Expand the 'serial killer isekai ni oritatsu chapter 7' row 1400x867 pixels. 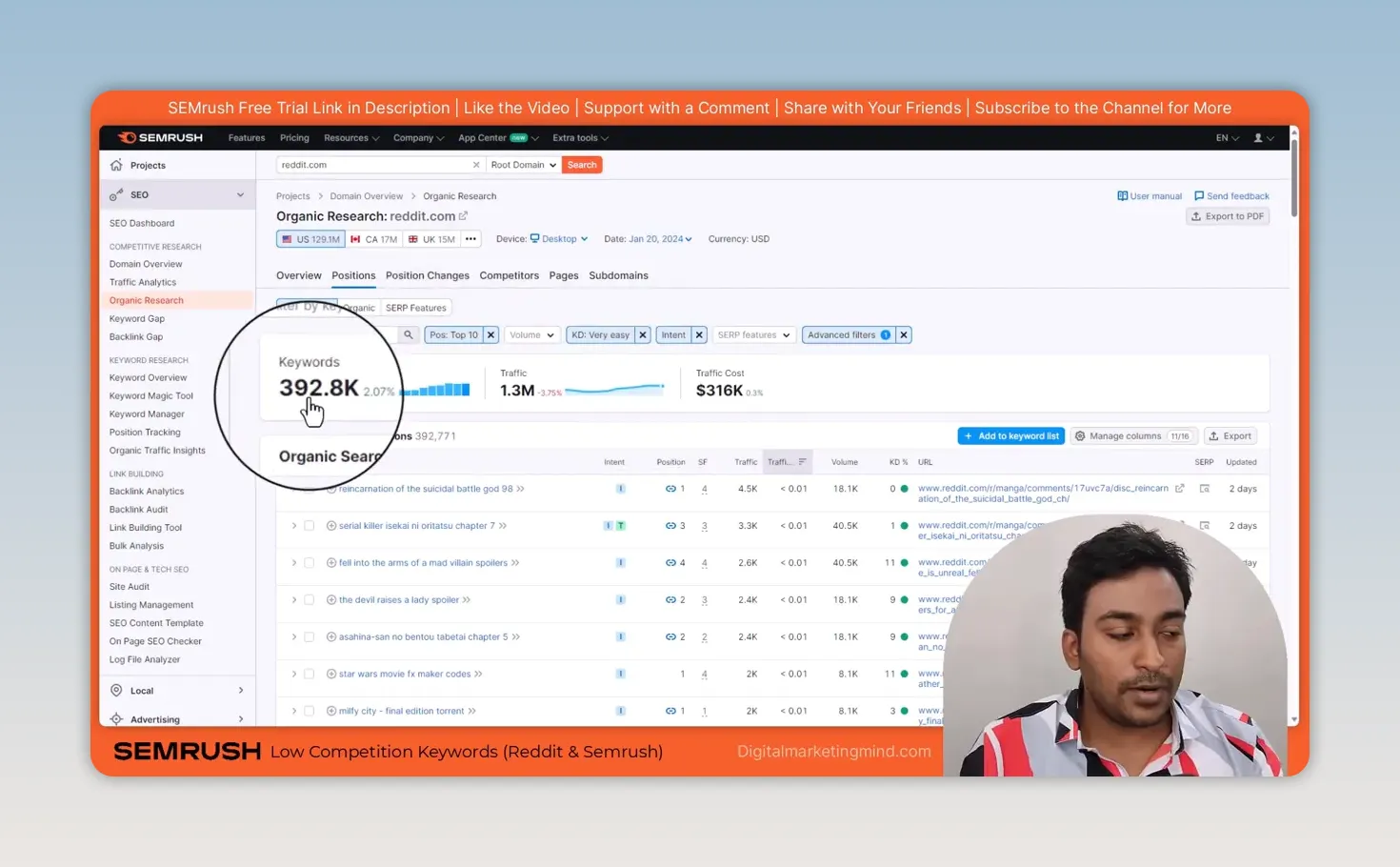(x=293, y=526)
